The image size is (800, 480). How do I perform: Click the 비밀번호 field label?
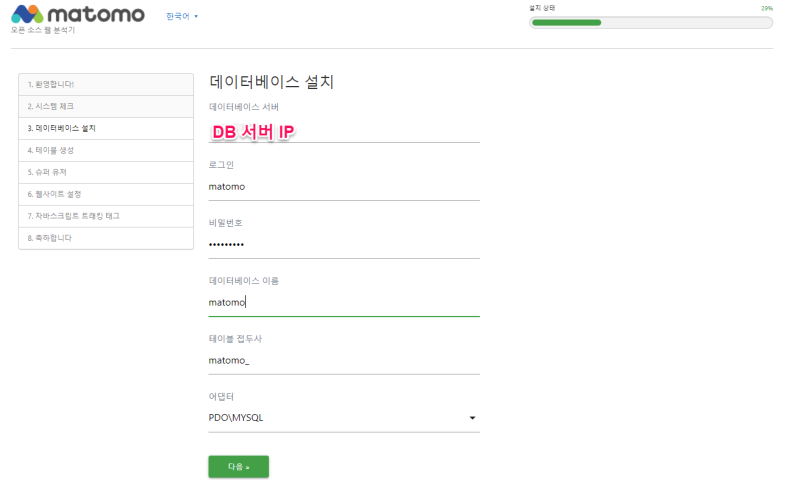[x=226, y=223]
